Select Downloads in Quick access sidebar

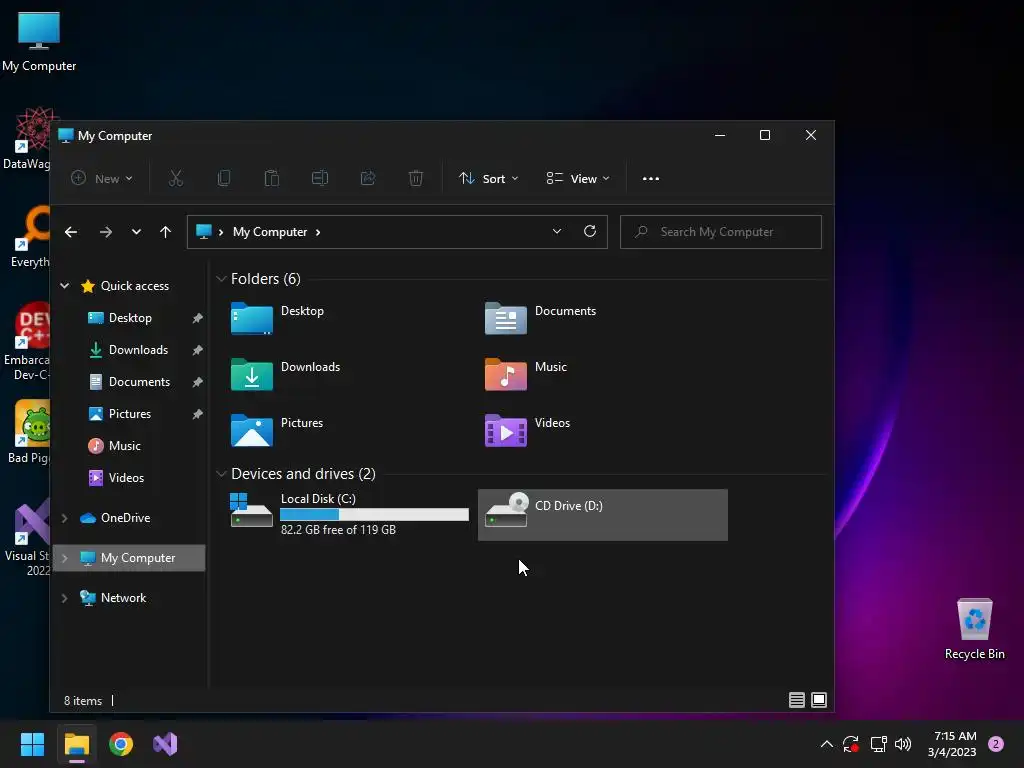138,350
